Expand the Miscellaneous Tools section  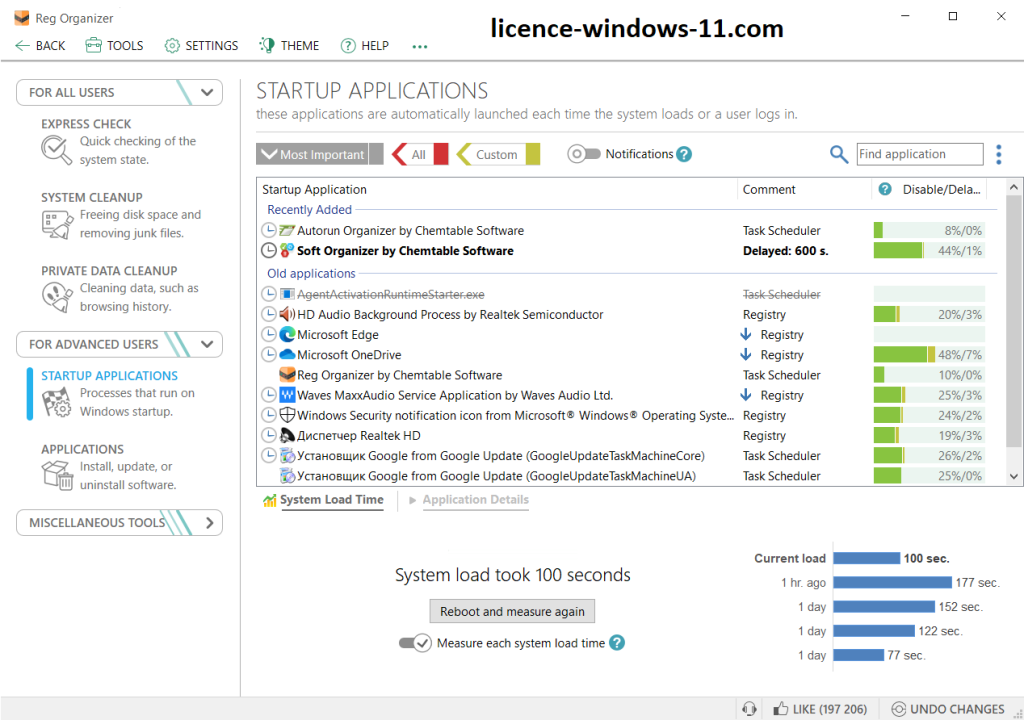tap(209, 522)
